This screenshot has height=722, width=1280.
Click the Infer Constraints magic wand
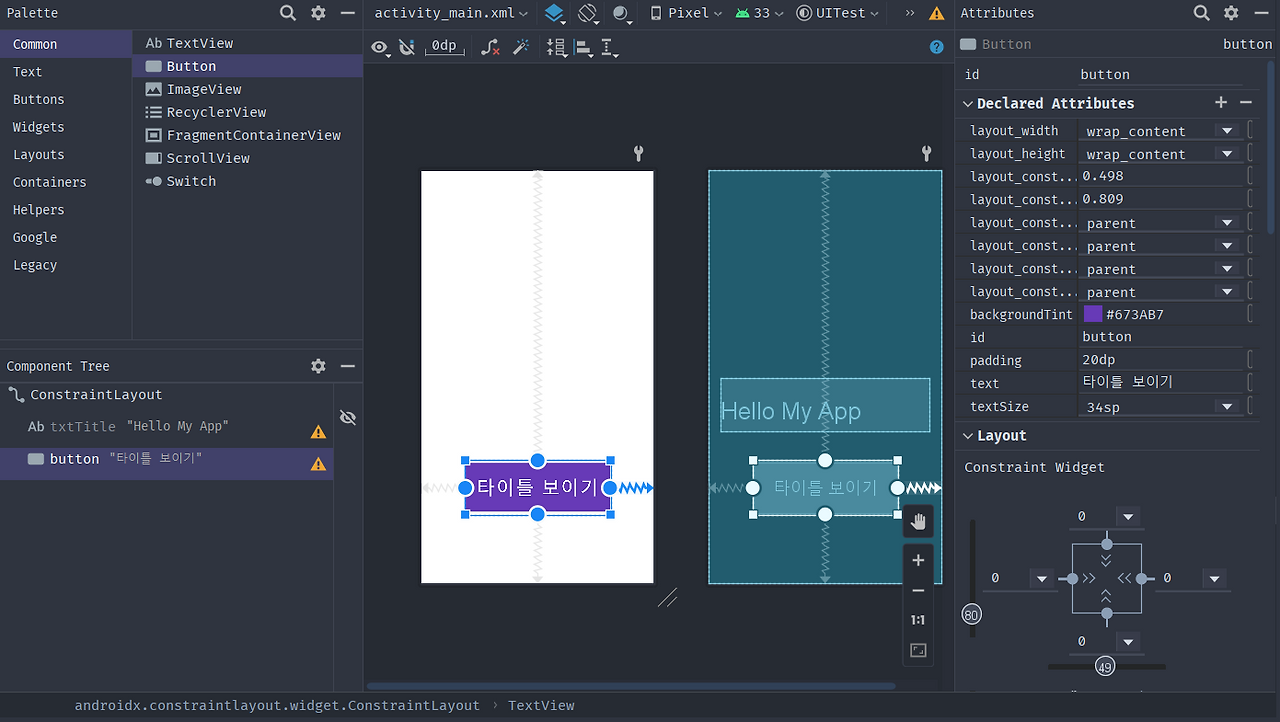coord(521,47)
